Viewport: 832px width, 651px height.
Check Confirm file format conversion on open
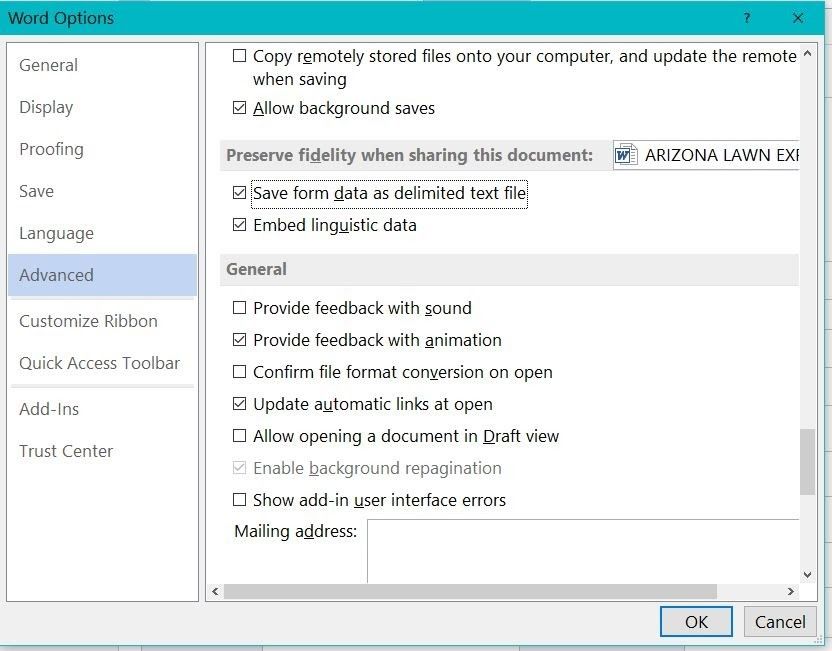click(239, 372)
